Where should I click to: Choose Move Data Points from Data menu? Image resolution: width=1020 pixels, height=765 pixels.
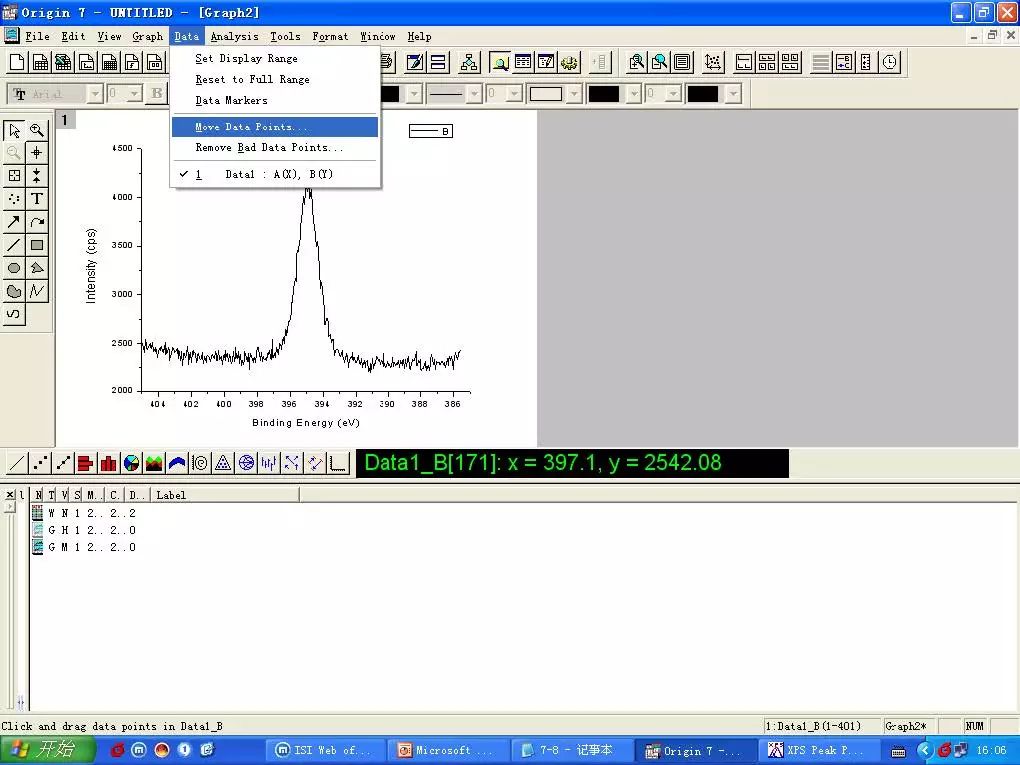275,127
